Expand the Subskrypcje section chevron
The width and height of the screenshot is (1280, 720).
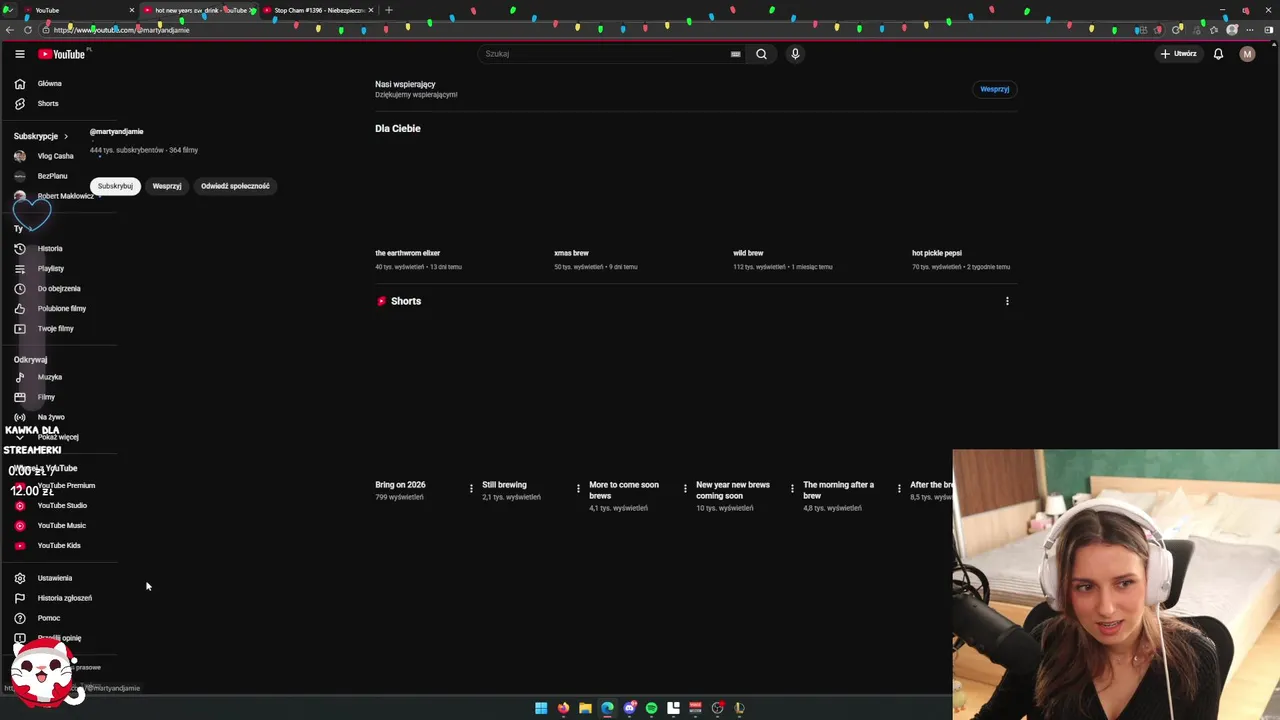tap(66, 136)
